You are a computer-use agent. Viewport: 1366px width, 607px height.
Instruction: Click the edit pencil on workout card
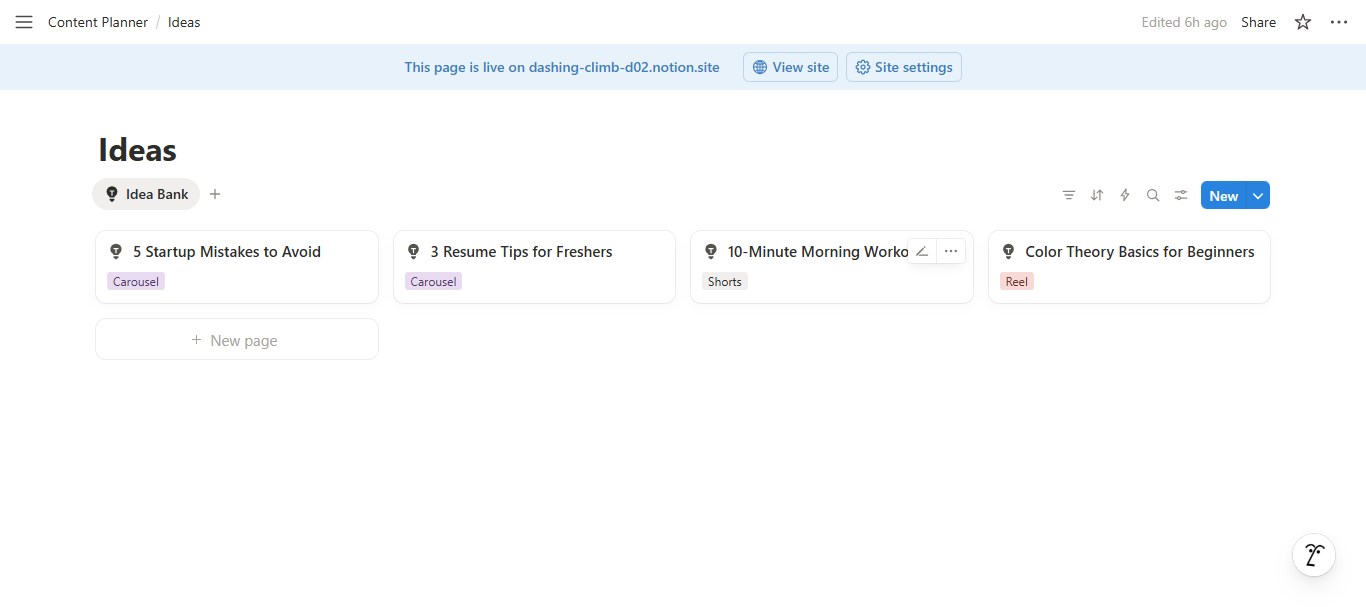922,252
